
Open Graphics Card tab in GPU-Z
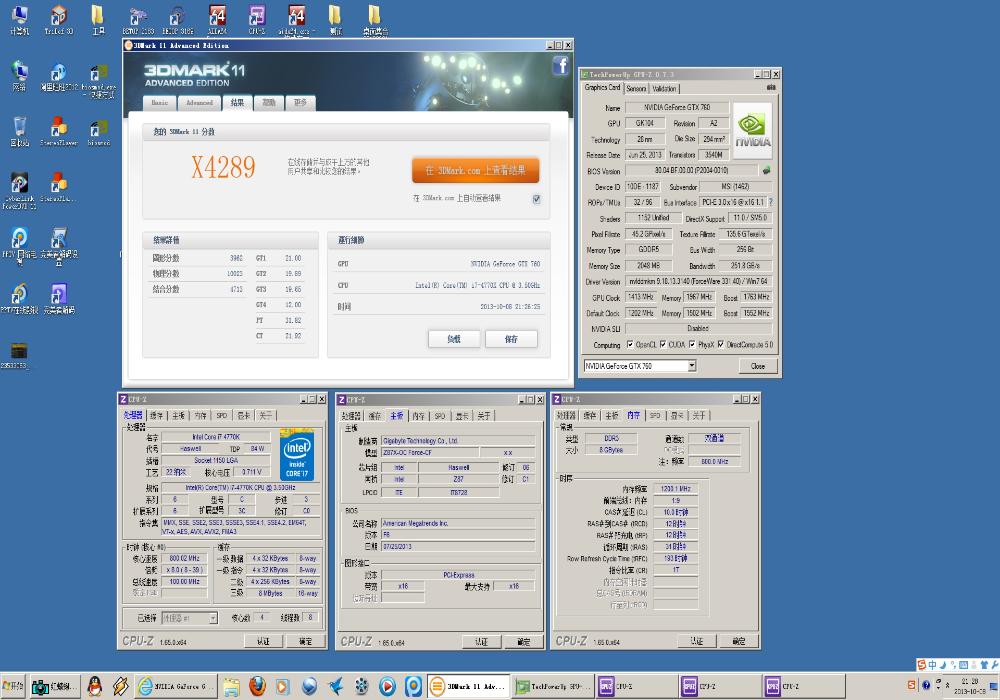[x=602, y=88]
